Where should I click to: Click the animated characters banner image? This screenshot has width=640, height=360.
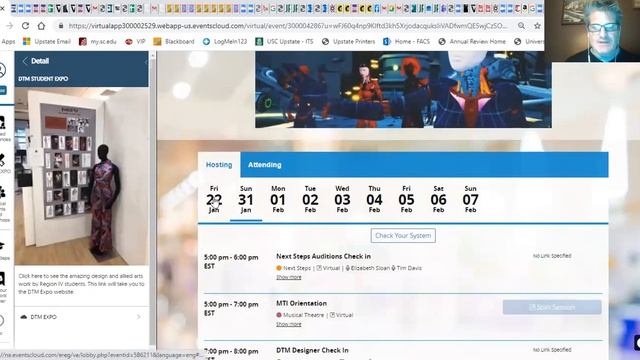coord(403,89)
